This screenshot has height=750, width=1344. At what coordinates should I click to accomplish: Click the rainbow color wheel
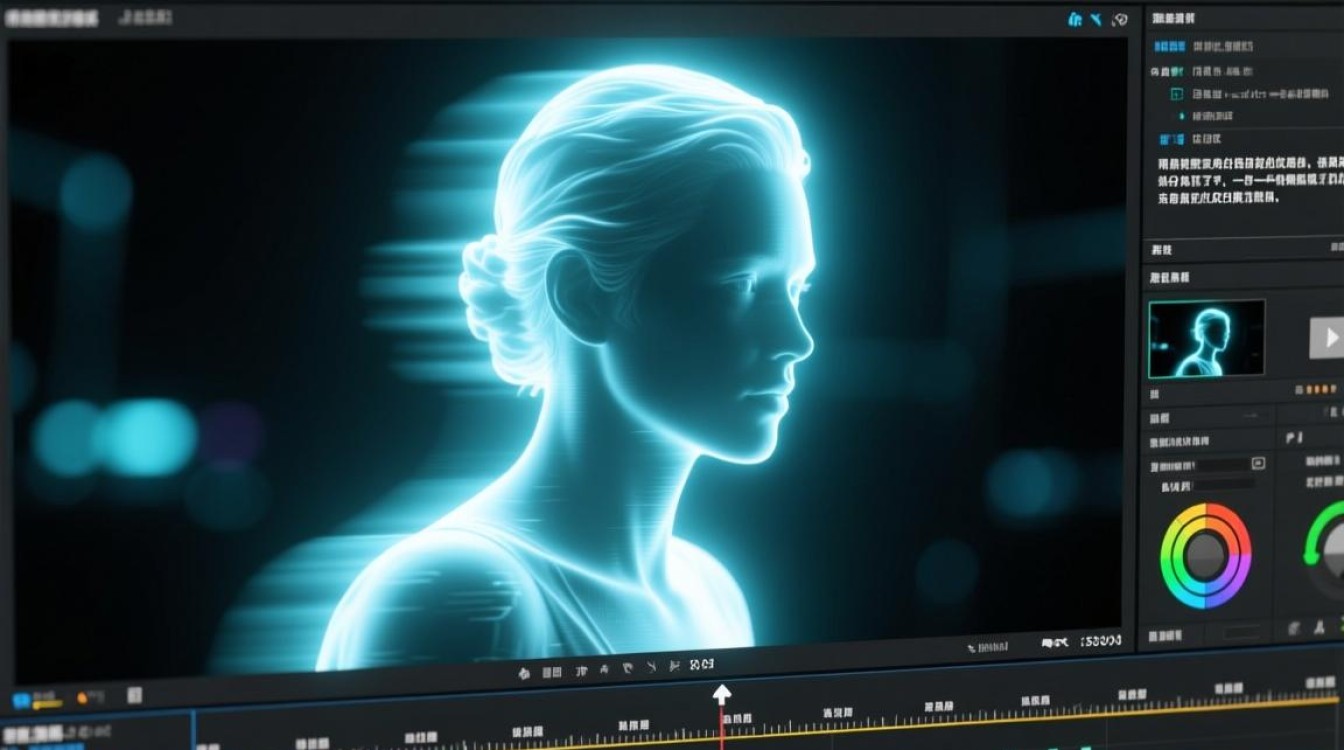[x=1206, y=556]
